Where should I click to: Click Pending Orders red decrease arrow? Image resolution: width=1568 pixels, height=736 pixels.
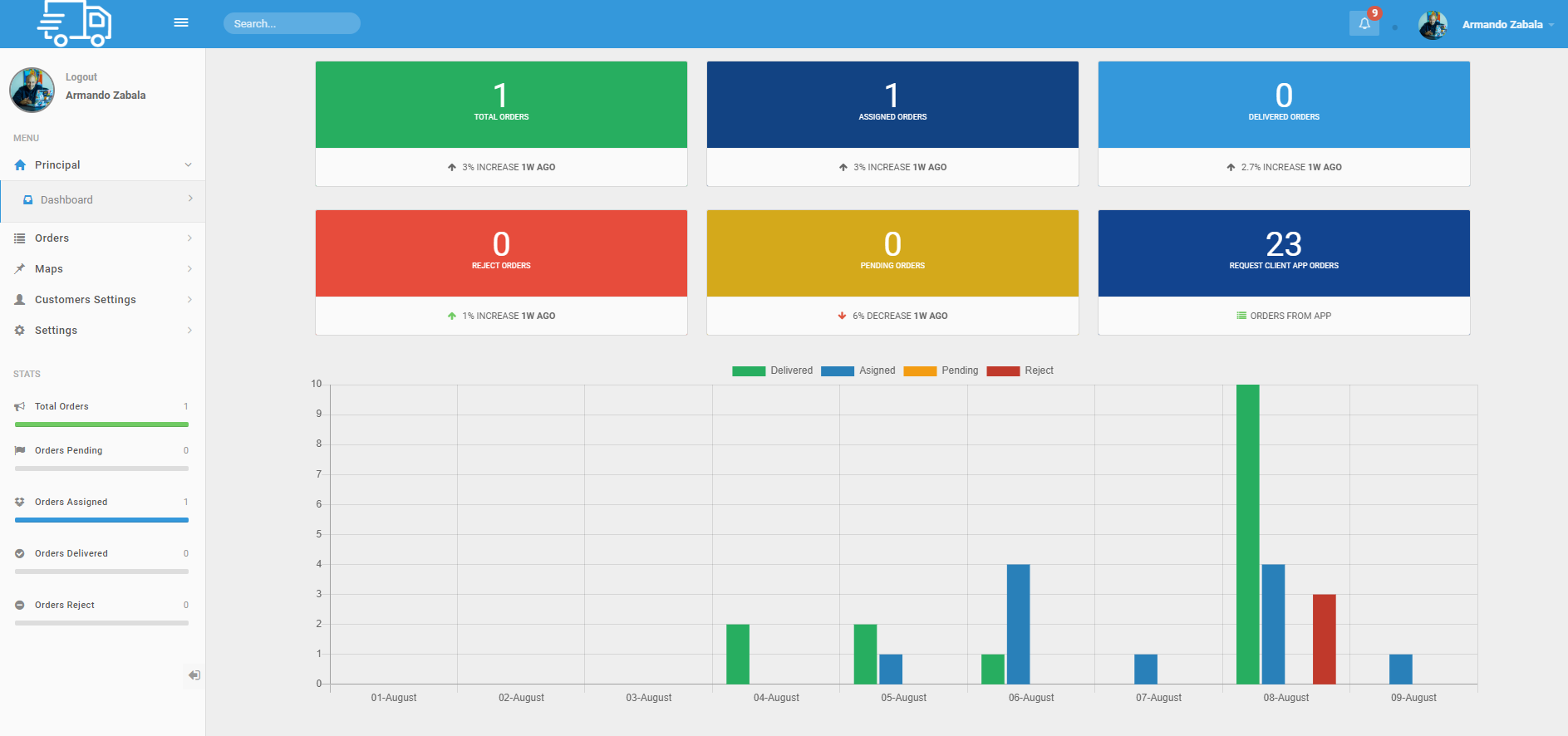[x=843, y=316]
